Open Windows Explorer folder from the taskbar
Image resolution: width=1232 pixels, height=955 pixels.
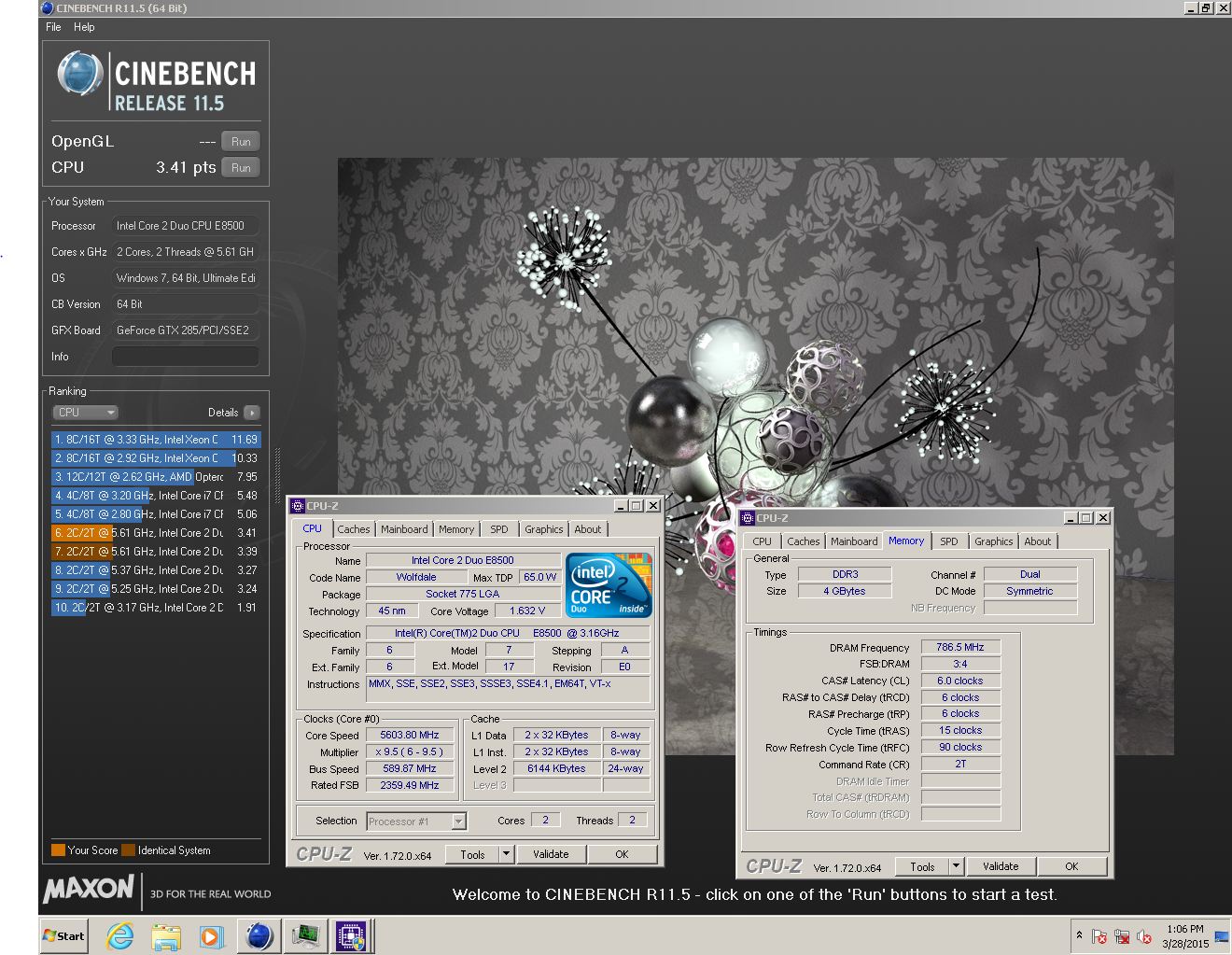click(166, 936)
